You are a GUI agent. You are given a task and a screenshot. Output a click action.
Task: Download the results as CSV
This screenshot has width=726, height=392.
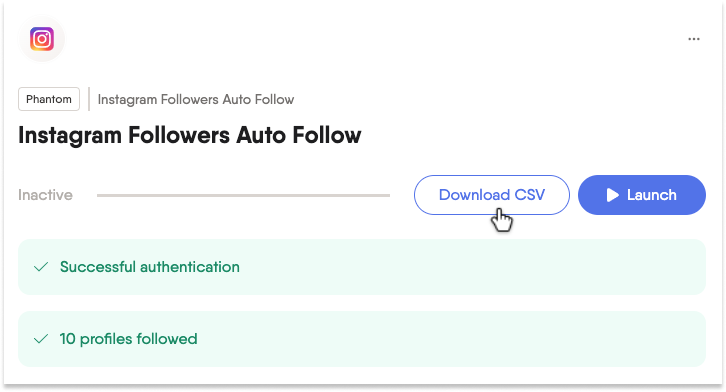tap(492, 195)
